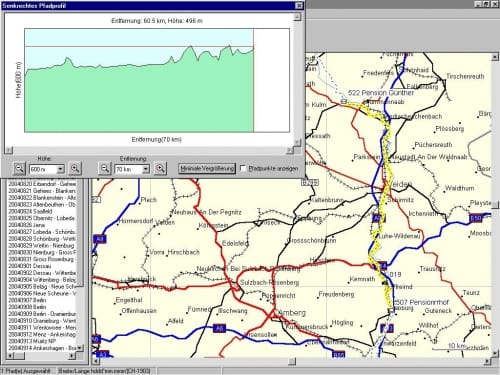Click the A6 motorway shield near Alfeld

pyautogui.click(x=219, y=328)
